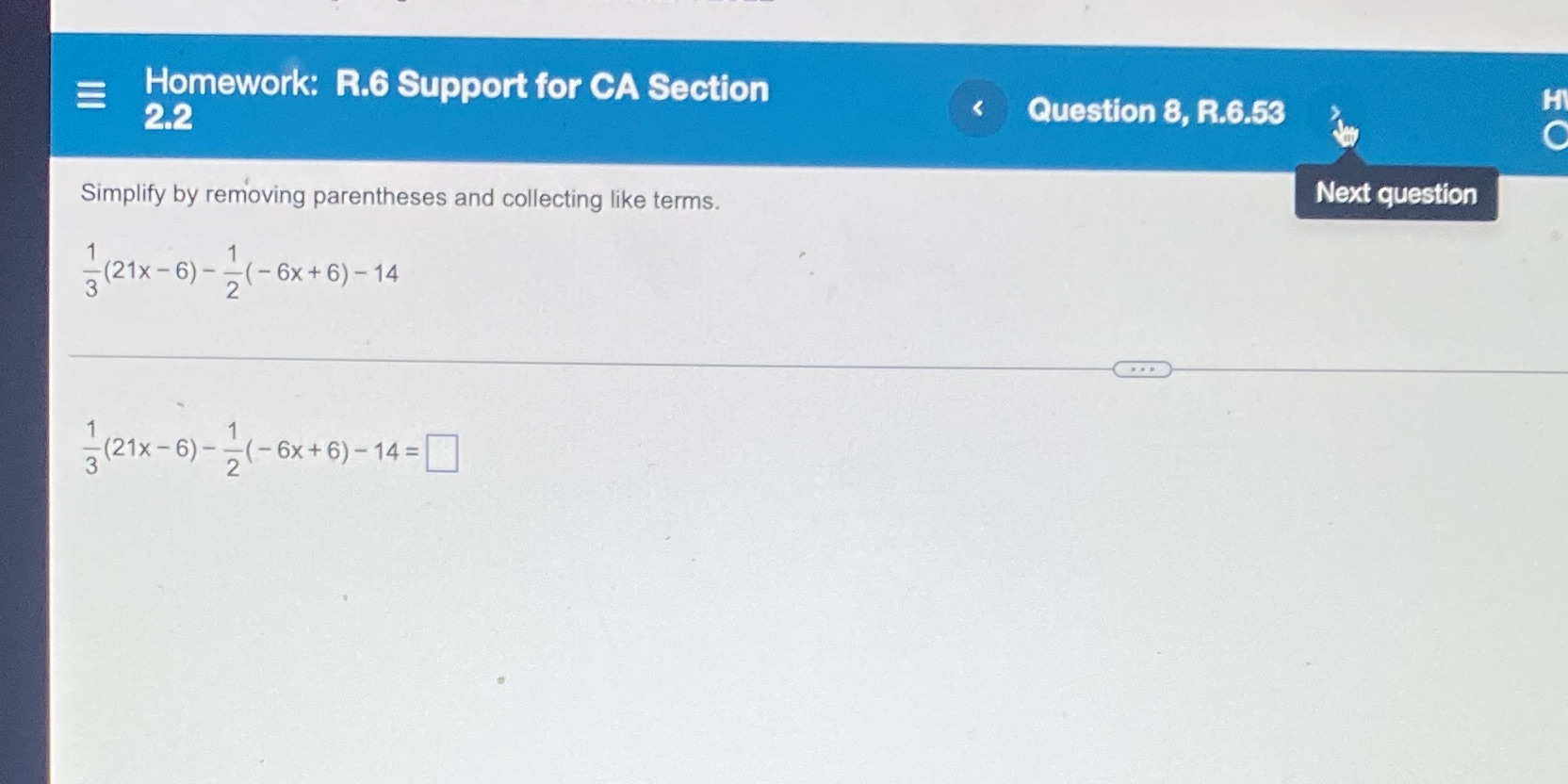Expand the Question 8 navigation chevron
The width and height of the screenshot is (1568, 784).
pos(1336,112)
